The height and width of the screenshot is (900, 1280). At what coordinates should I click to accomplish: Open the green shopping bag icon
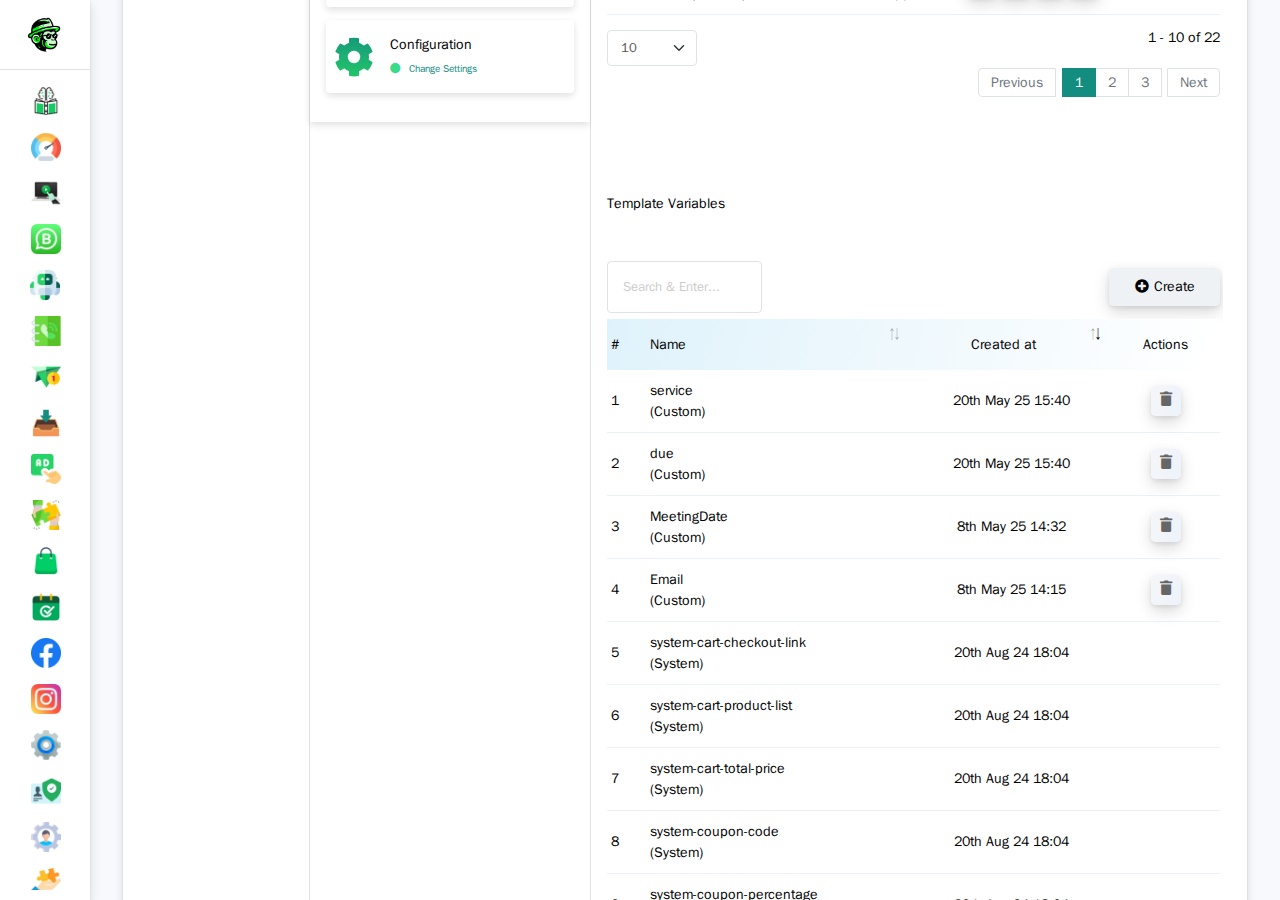click(x=46, y=561)
